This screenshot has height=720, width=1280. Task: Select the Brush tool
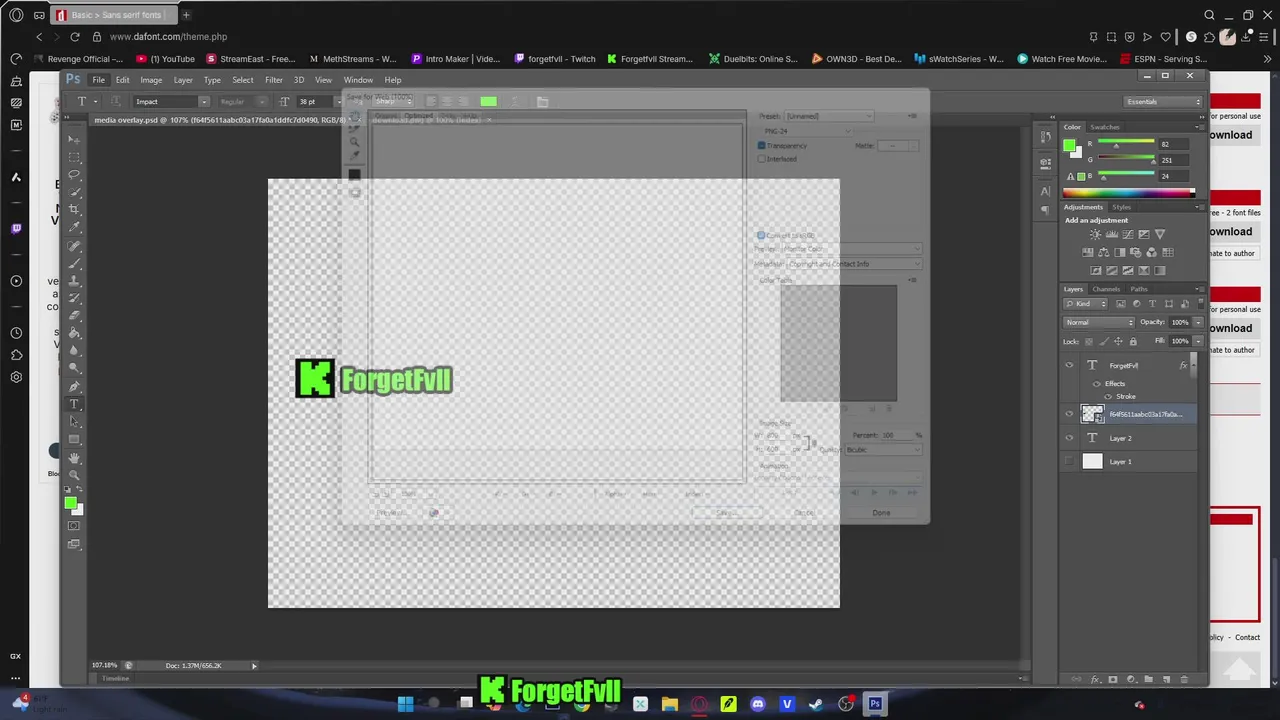coord(74,263)
